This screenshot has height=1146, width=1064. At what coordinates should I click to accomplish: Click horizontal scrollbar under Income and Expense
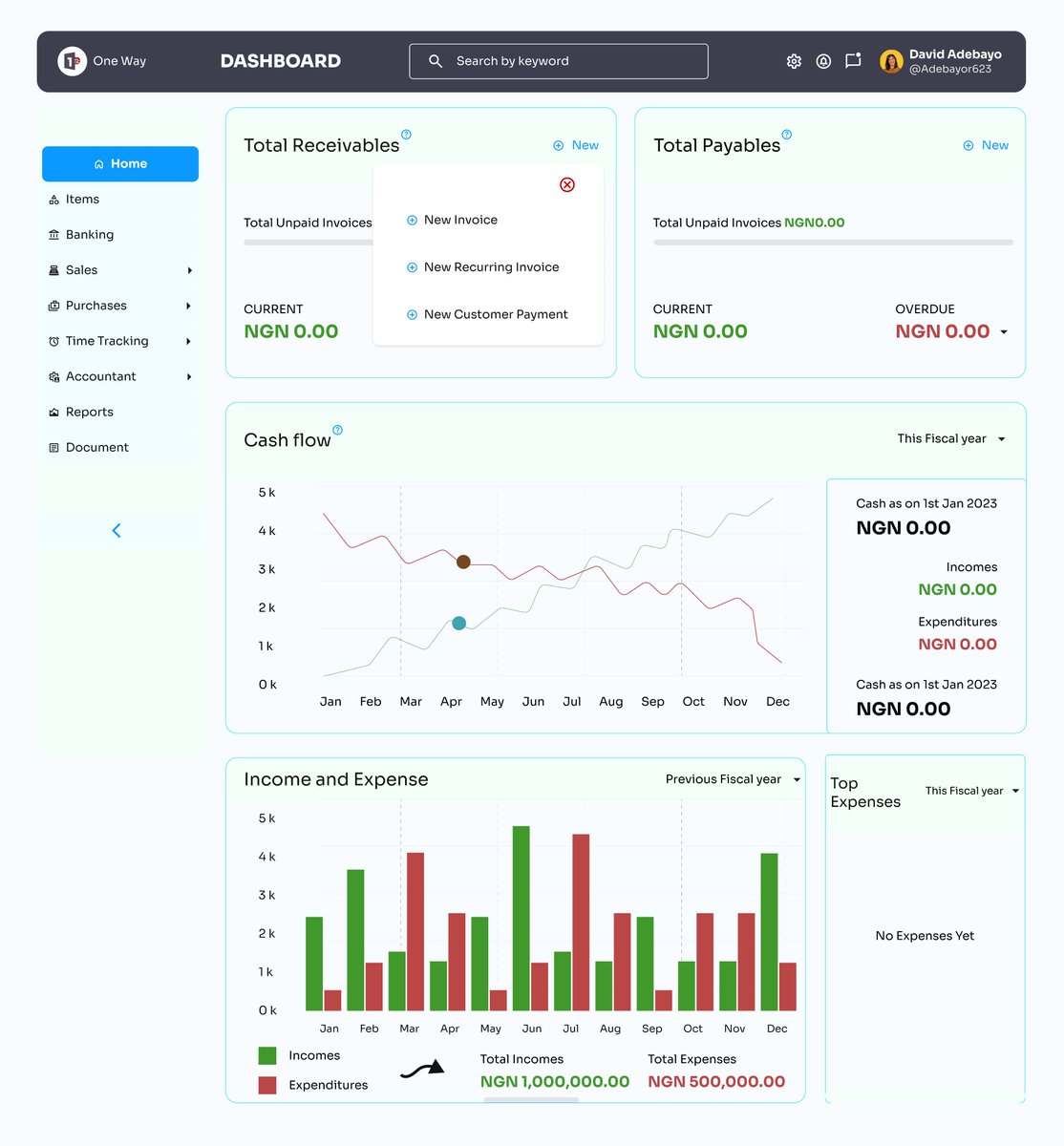pyautogui.click(x=531, y=1100)
